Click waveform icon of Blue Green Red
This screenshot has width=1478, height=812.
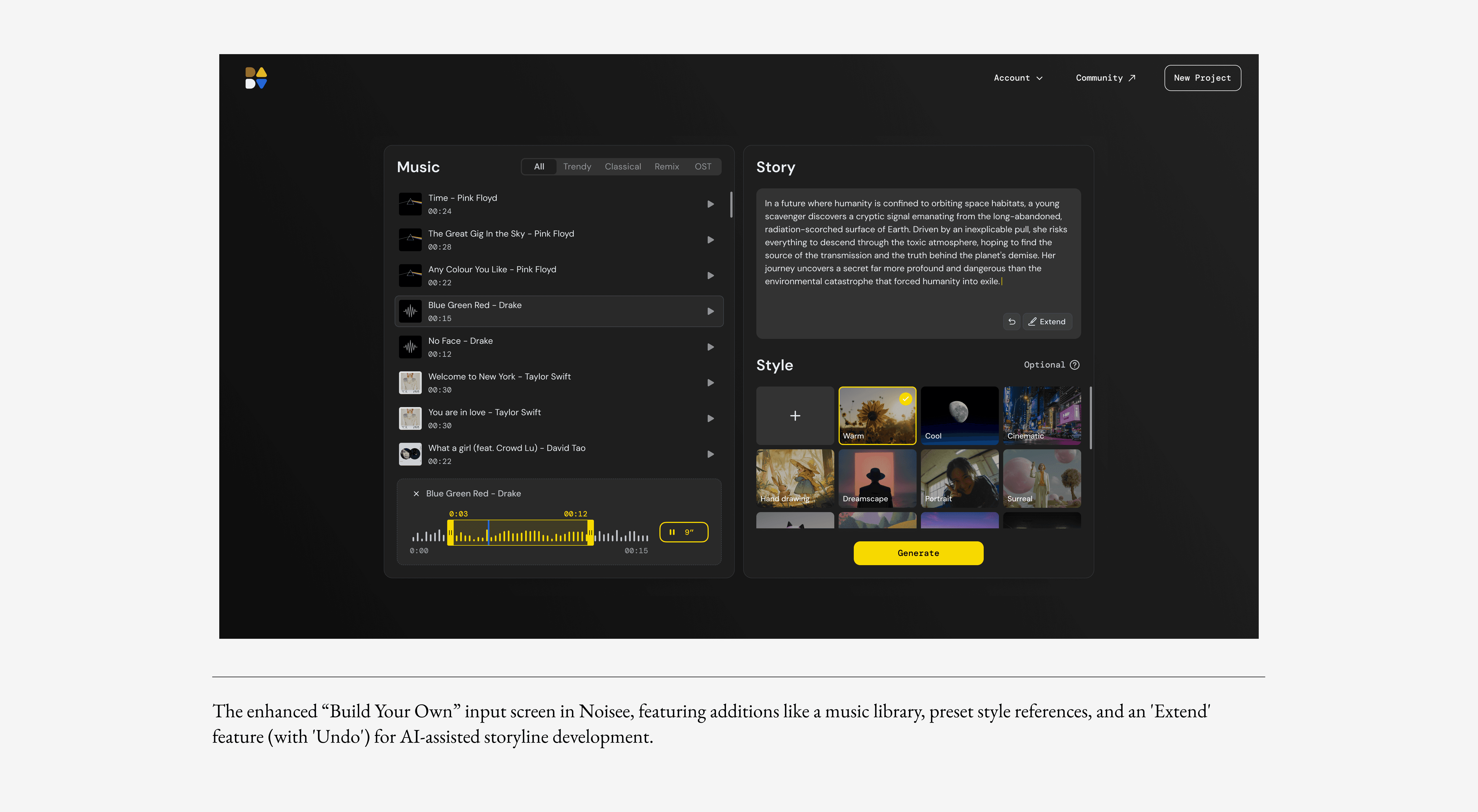[410, 312]
